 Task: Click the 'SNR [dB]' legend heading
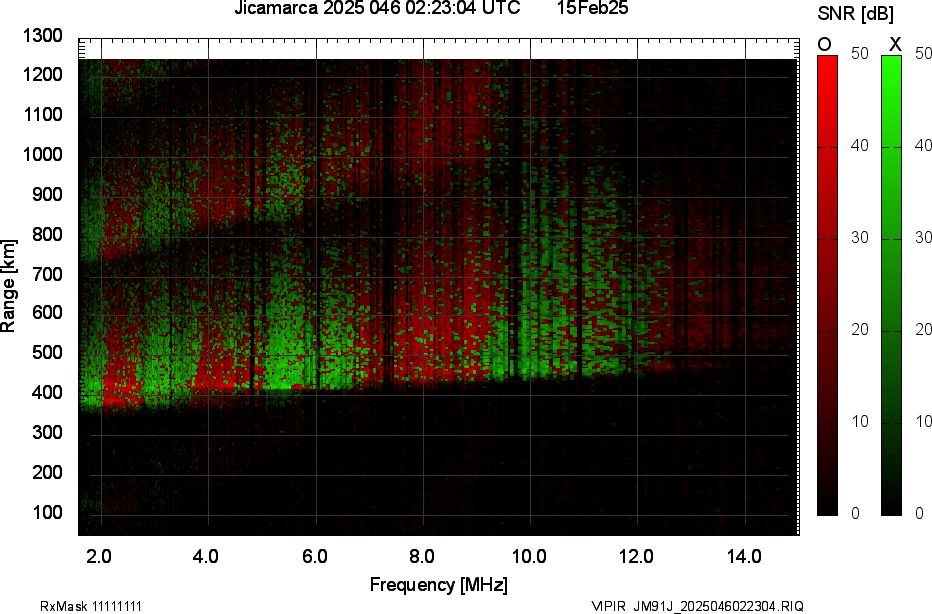[x=855, y=13]
